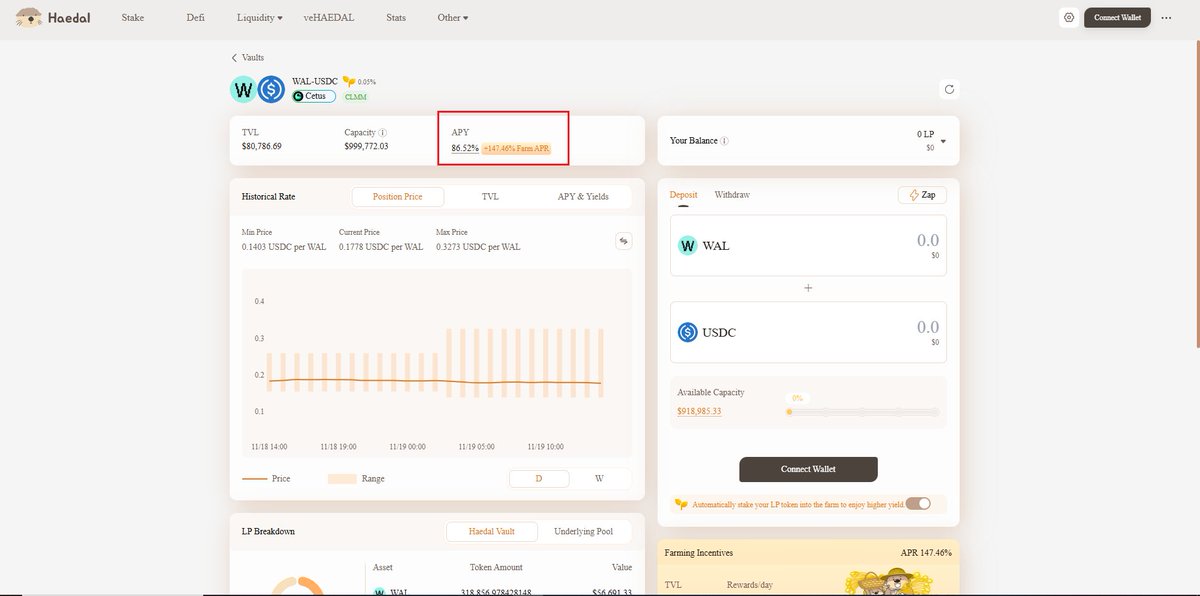This screenshot has height=596, width=1200.
Task: Open the settings gear icon
Action: [x=1069, y=18]
